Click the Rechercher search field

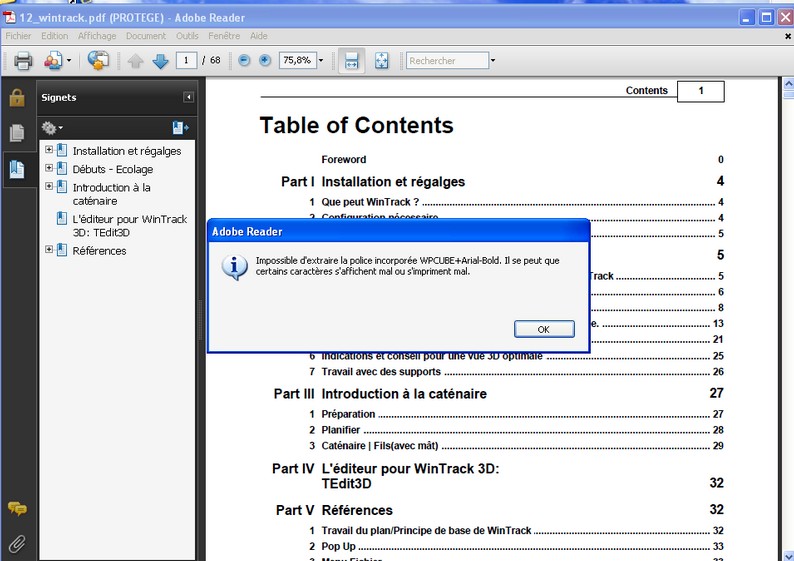click(447, 61)
